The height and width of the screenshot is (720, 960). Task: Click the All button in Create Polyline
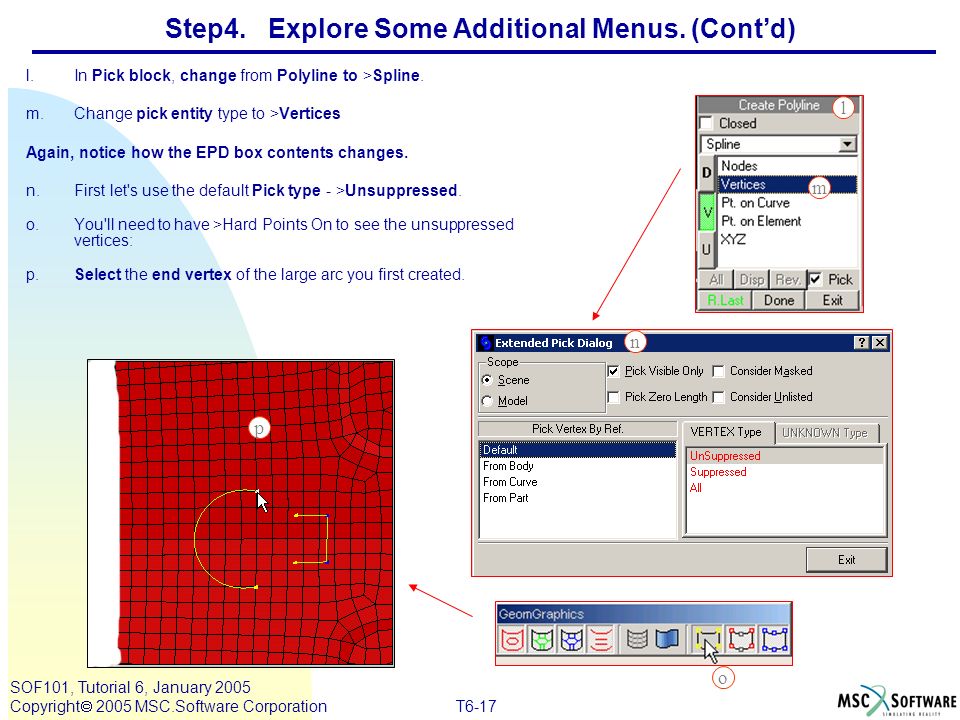click(x=716, y=280)
